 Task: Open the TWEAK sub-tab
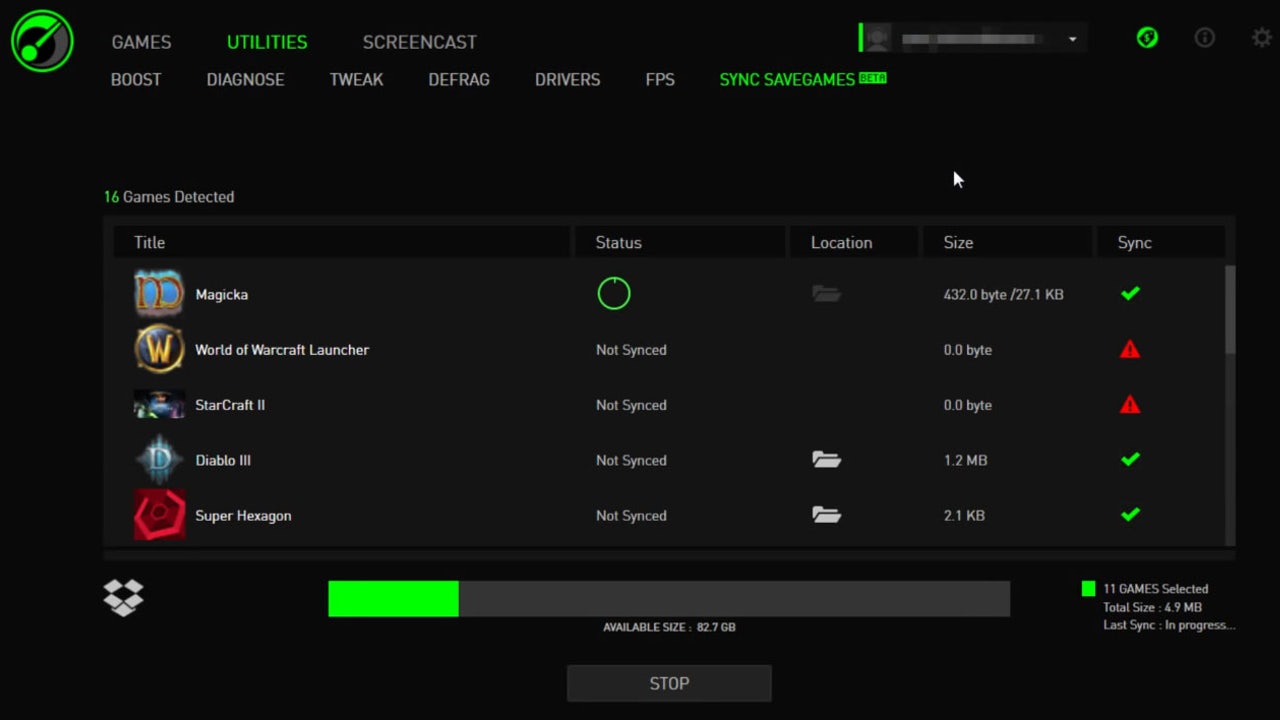pos(356,79)
